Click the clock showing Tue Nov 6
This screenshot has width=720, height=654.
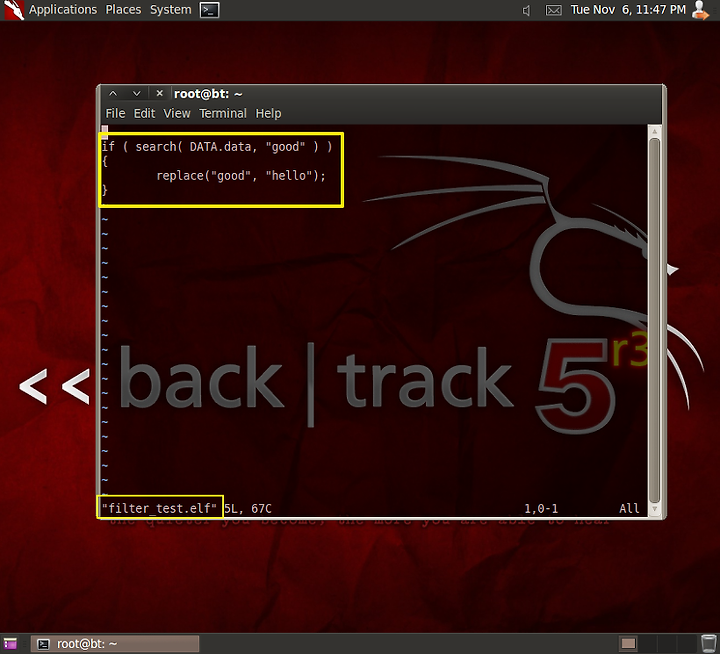pos(628,10)
